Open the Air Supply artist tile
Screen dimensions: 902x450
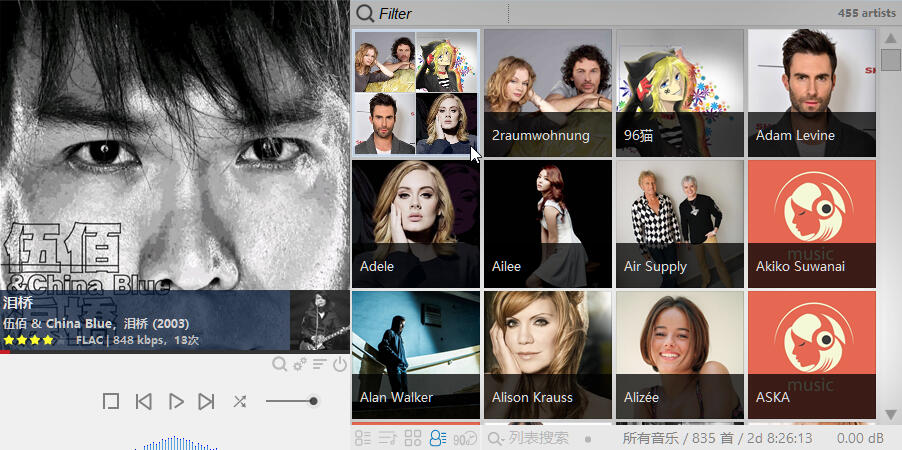tap(680, 224)
